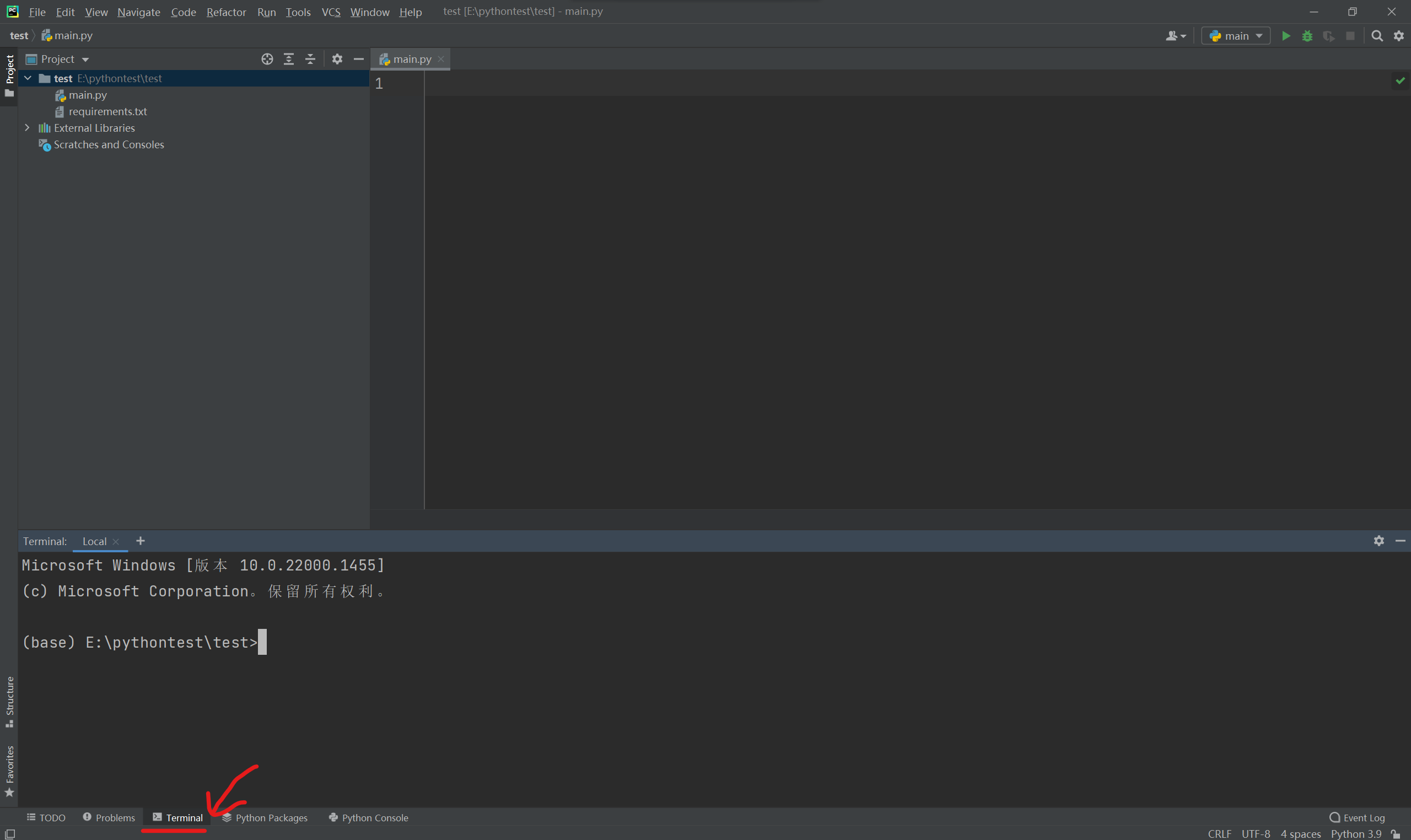Click the disabled Stop button in toolbar
This screenshot has height=840, width=1411.
click(1350, 36)
